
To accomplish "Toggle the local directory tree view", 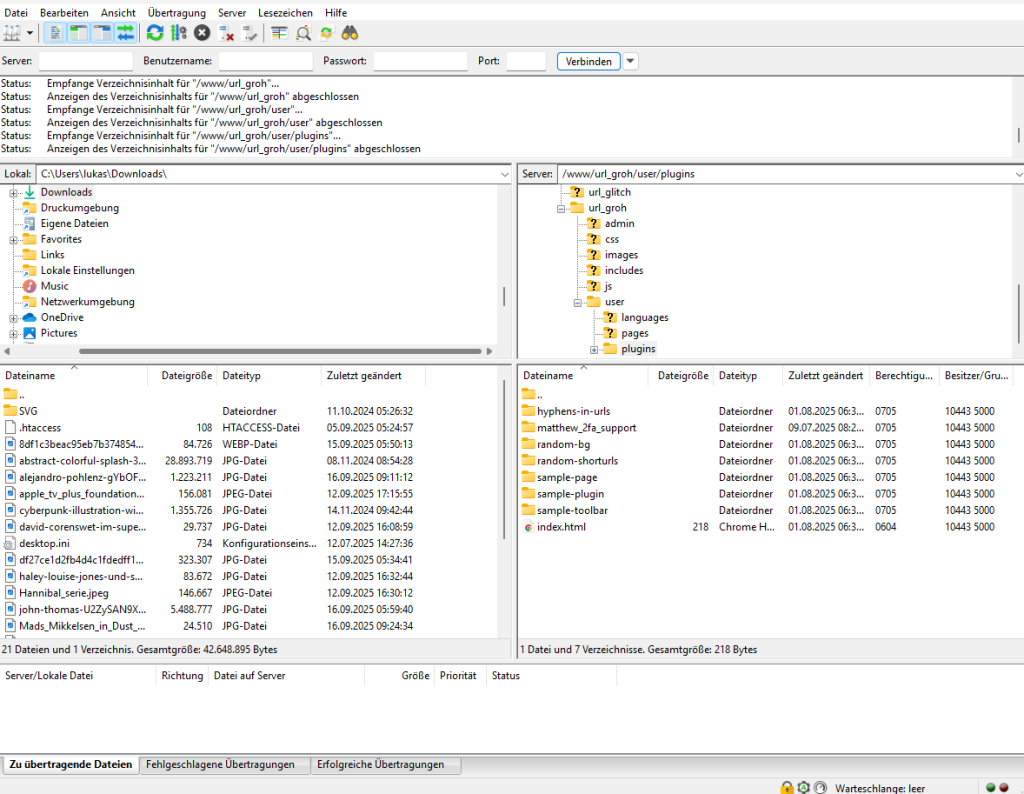I will tap(78, 33).
